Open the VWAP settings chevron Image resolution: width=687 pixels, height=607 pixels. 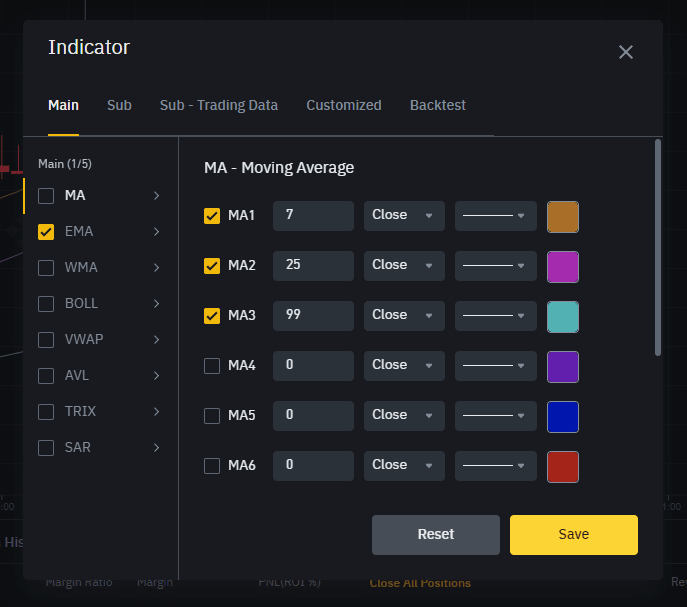pyautogui.click(x=157, y=340)
